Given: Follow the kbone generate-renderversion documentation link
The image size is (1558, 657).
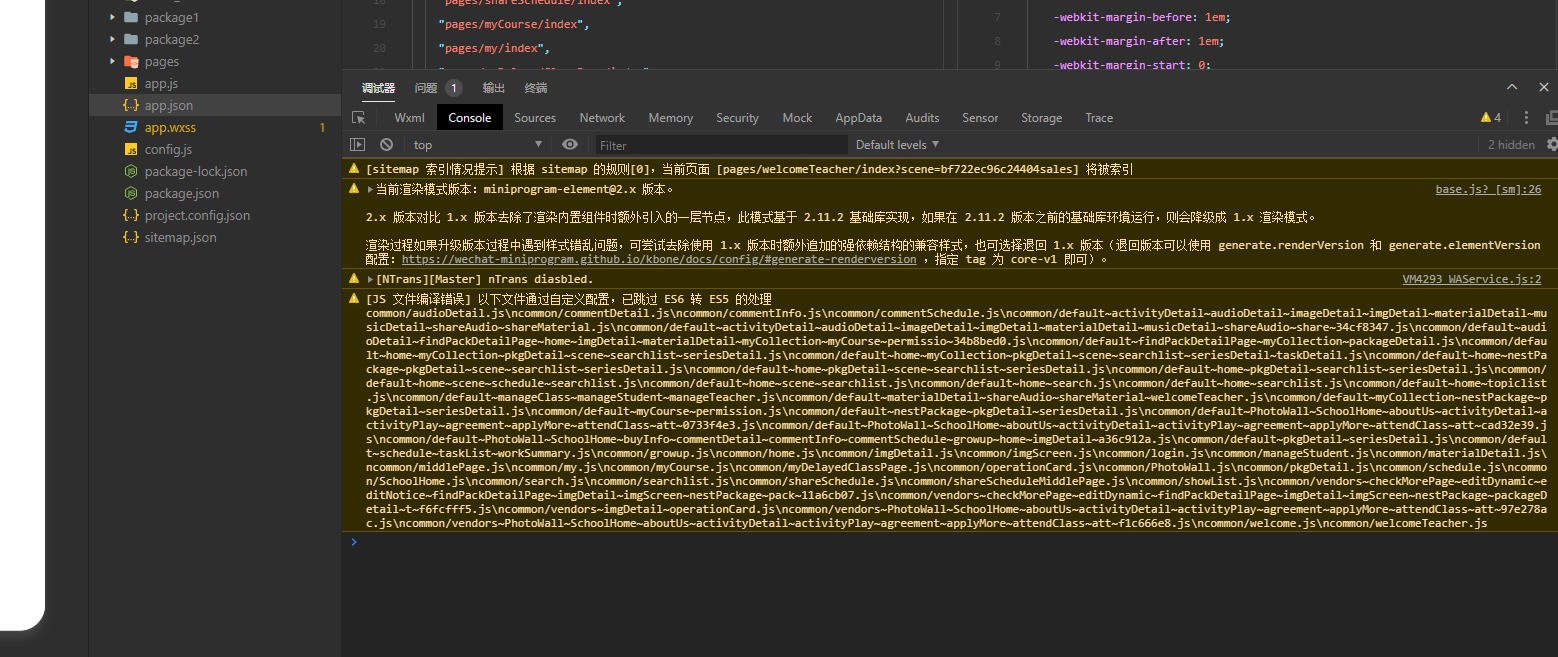Looking at the screenshot, I should click(x=660, y=259).
